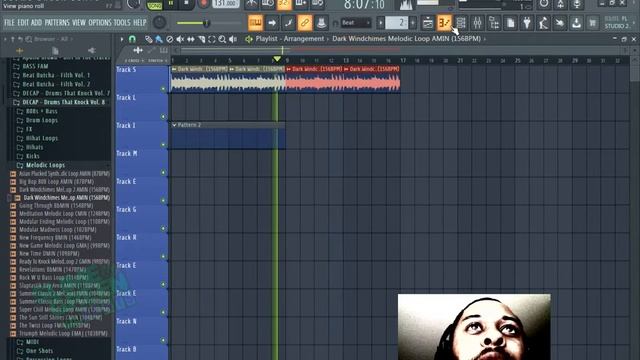Select the Paint brush tool in playlist
The image size is (640, 360).
tap(159, 39)
